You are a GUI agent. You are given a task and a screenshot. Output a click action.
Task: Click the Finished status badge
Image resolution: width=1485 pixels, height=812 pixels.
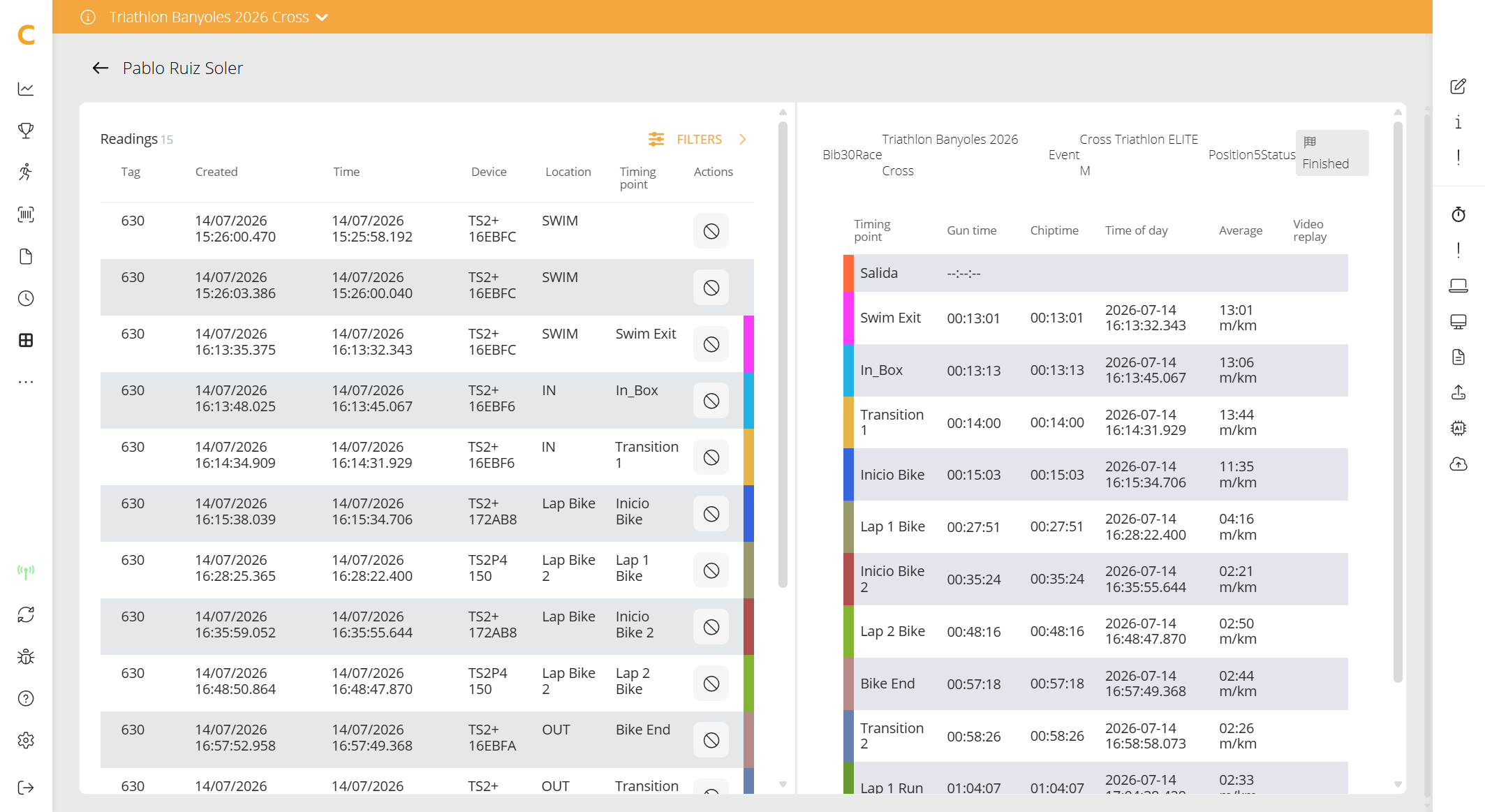click(x=1332, y=153)
